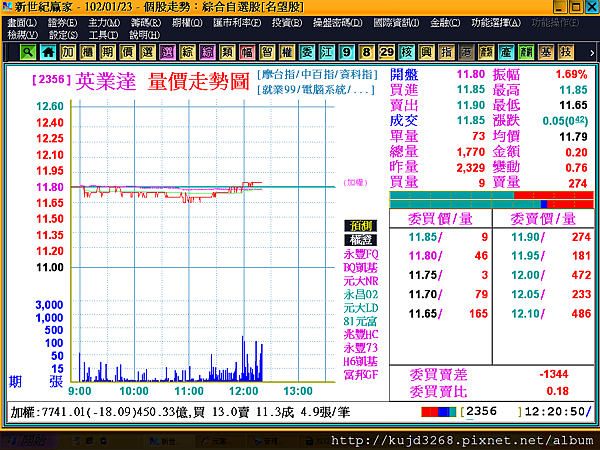Click the 興 toolbar icon
Screen dimensions: 600x450
(x=426, y=52)
